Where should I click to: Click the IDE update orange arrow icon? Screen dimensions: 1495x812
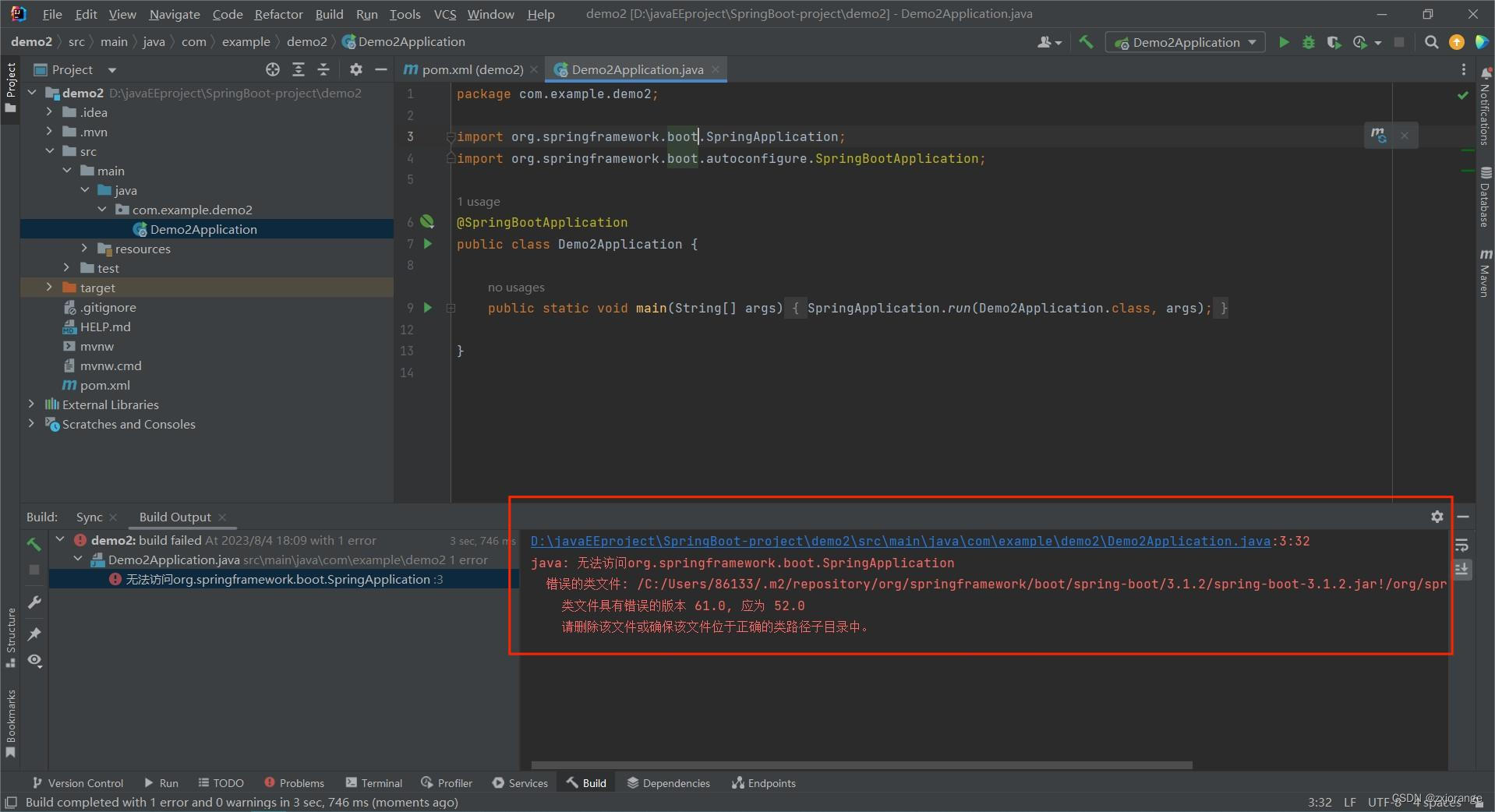1456,42
